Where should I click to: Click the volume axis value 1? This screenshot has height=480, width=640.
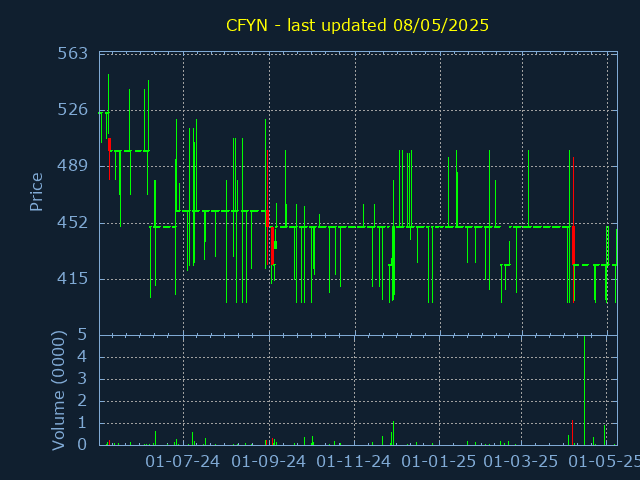tap(82, 423)
